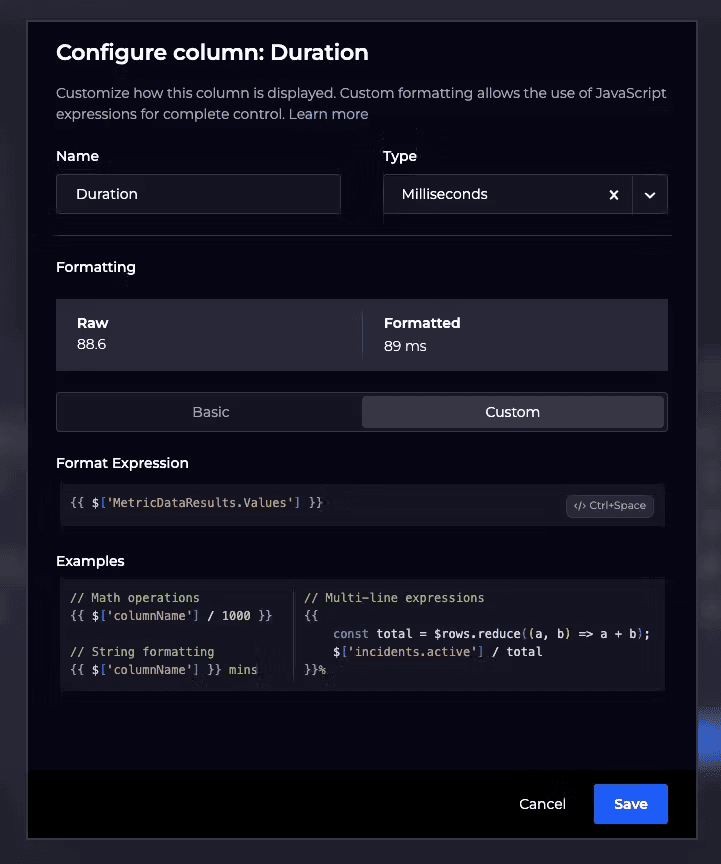The image size is (721, 864).
Task: Click the const total example line
Action: (x=492, y=634)
